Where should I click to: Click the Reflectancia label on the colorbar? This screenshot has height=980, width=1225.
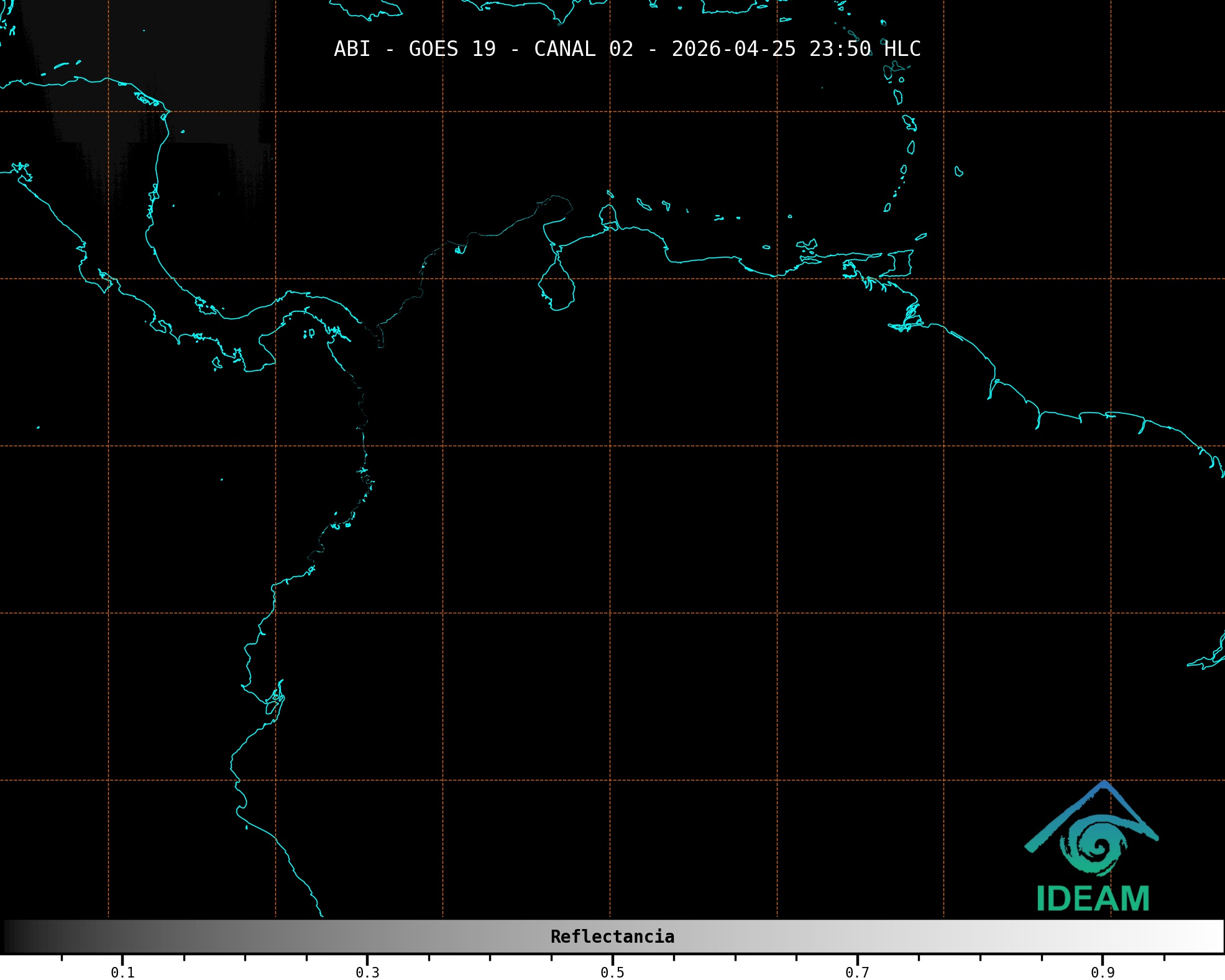pyautogui.click(x=612, y=936)
